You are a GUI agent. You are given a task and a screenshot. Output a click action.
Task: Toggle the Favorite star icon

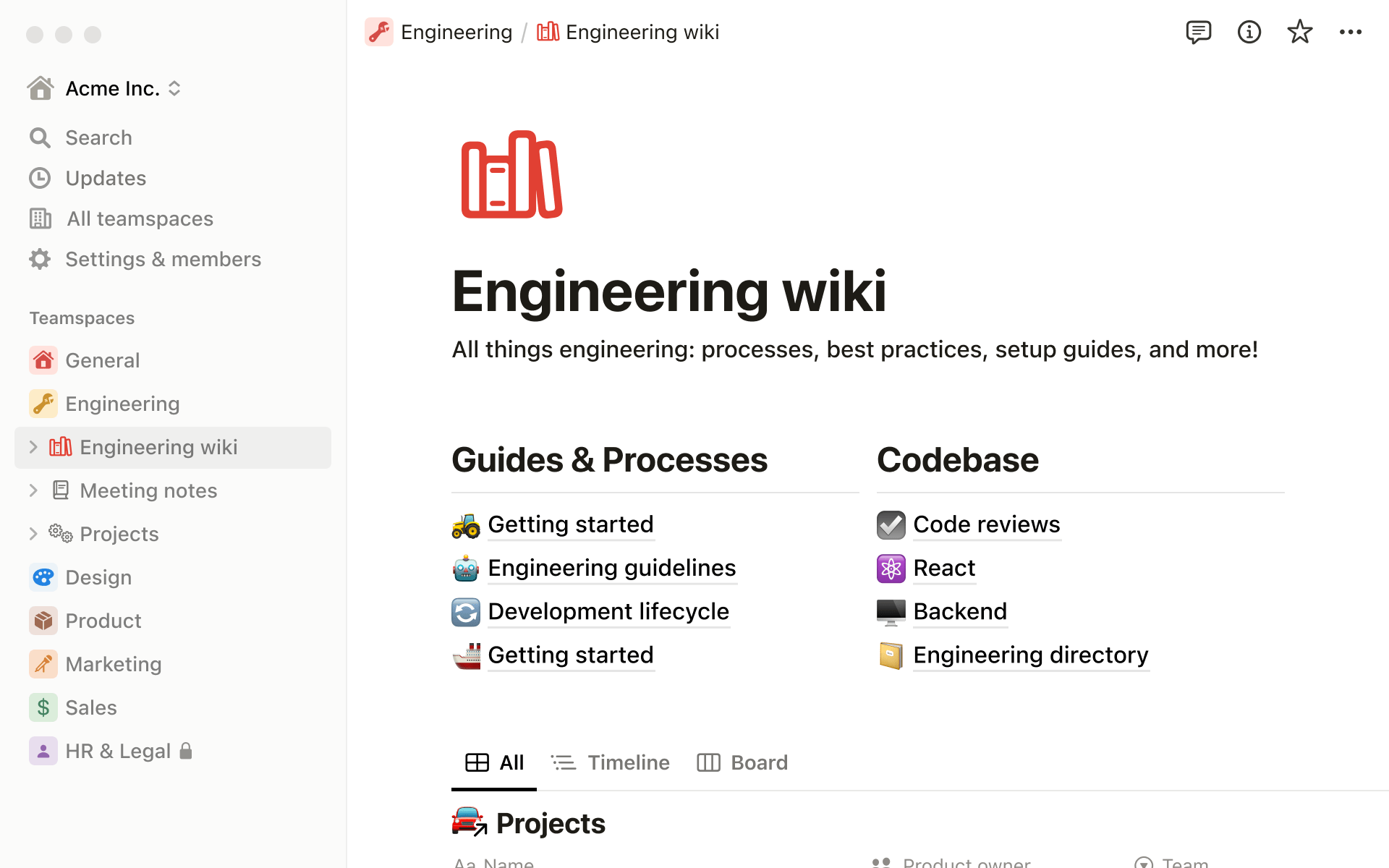(x=1300, y=32)
